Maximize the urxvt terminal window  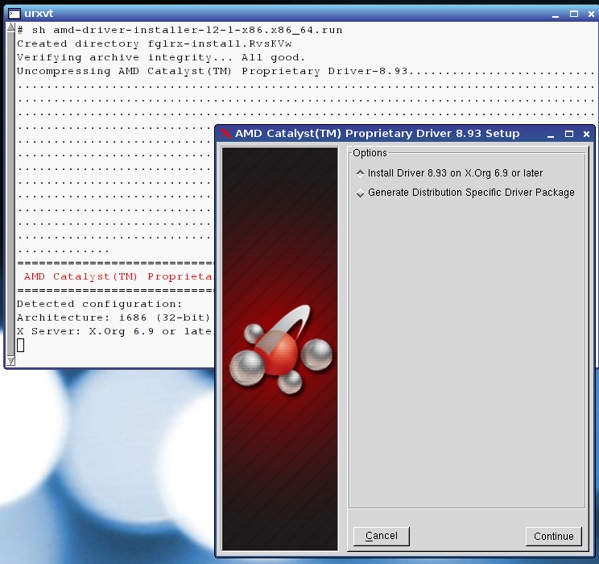coord(574,14)
